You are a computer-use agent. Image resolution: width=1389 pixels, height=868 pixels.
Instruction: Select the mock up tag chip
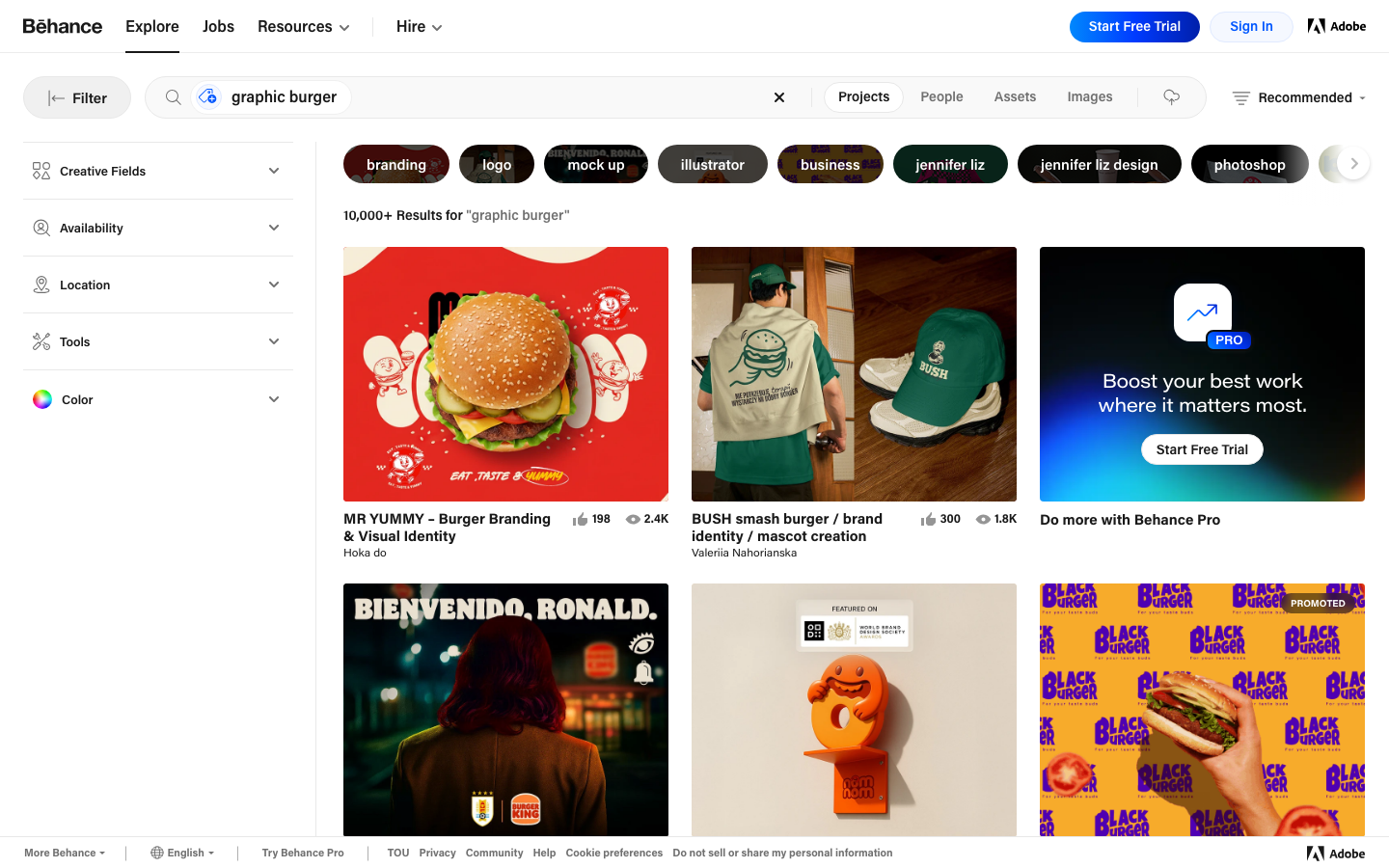[x=596, y=164]
